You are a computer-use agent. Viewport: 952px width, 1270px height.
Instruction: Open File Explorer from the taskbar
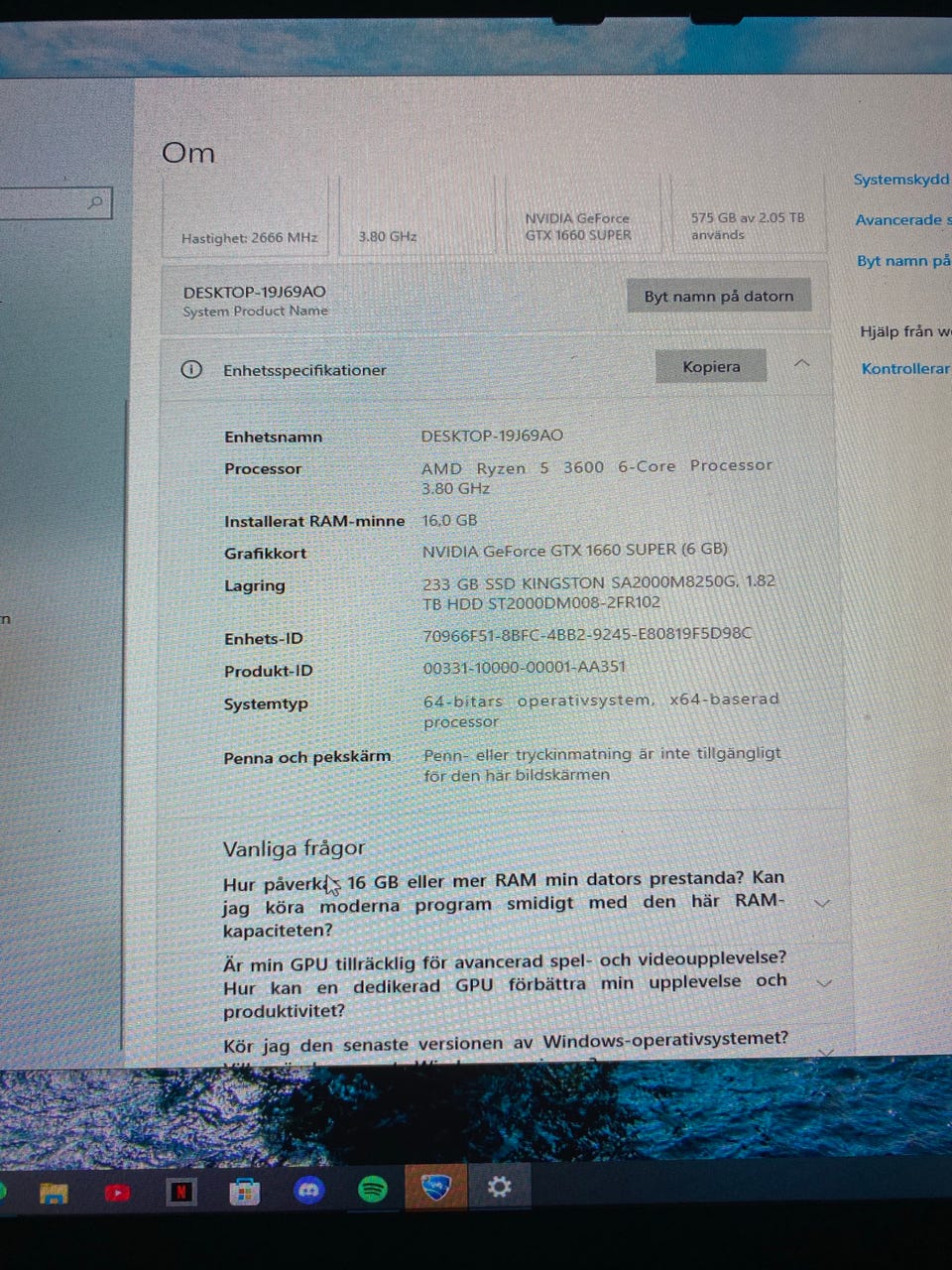point(54,1193)
